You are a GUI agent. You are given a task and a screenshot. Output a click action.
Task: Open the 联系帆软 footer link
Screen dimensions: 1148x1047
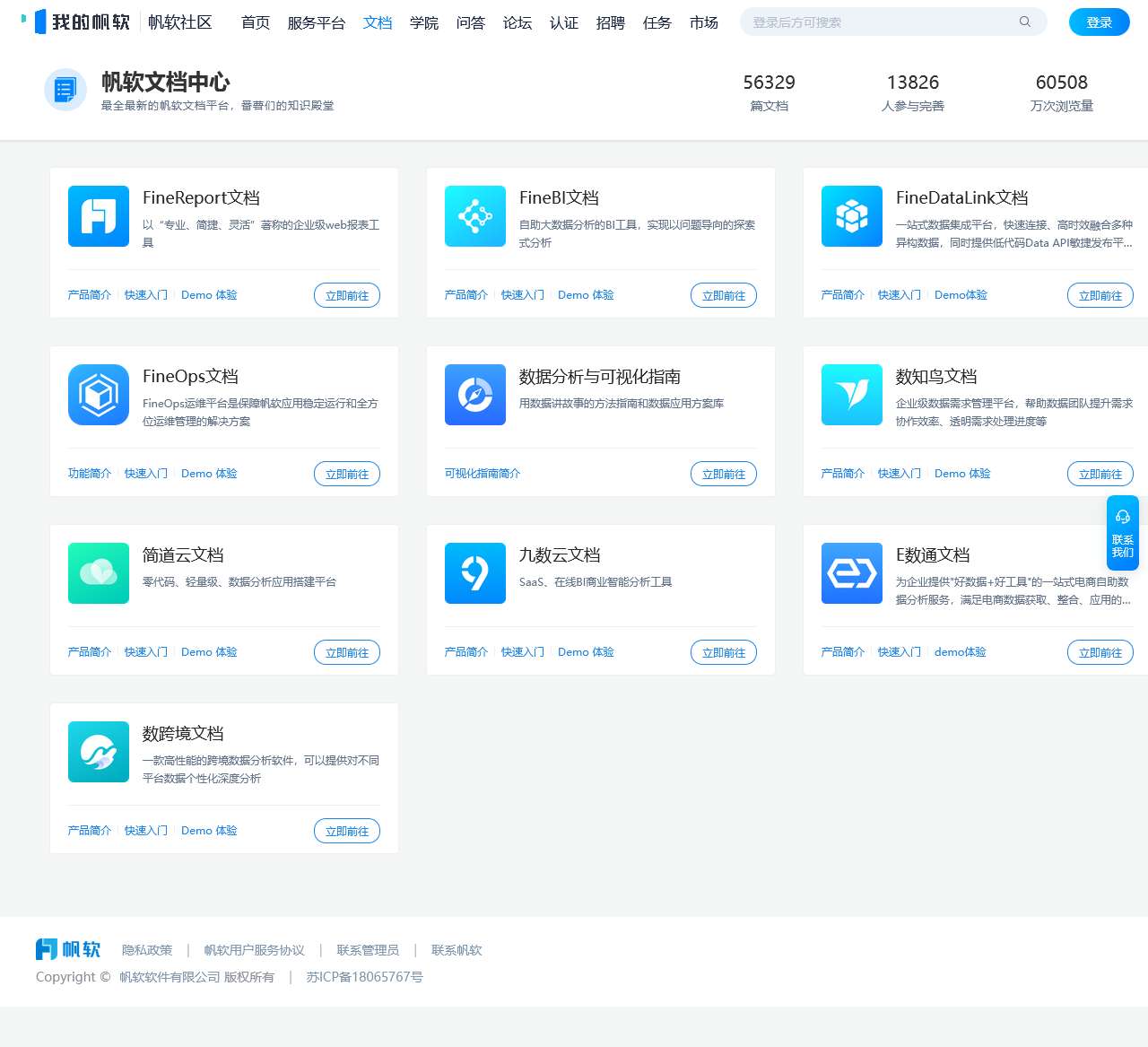point(457,950)
